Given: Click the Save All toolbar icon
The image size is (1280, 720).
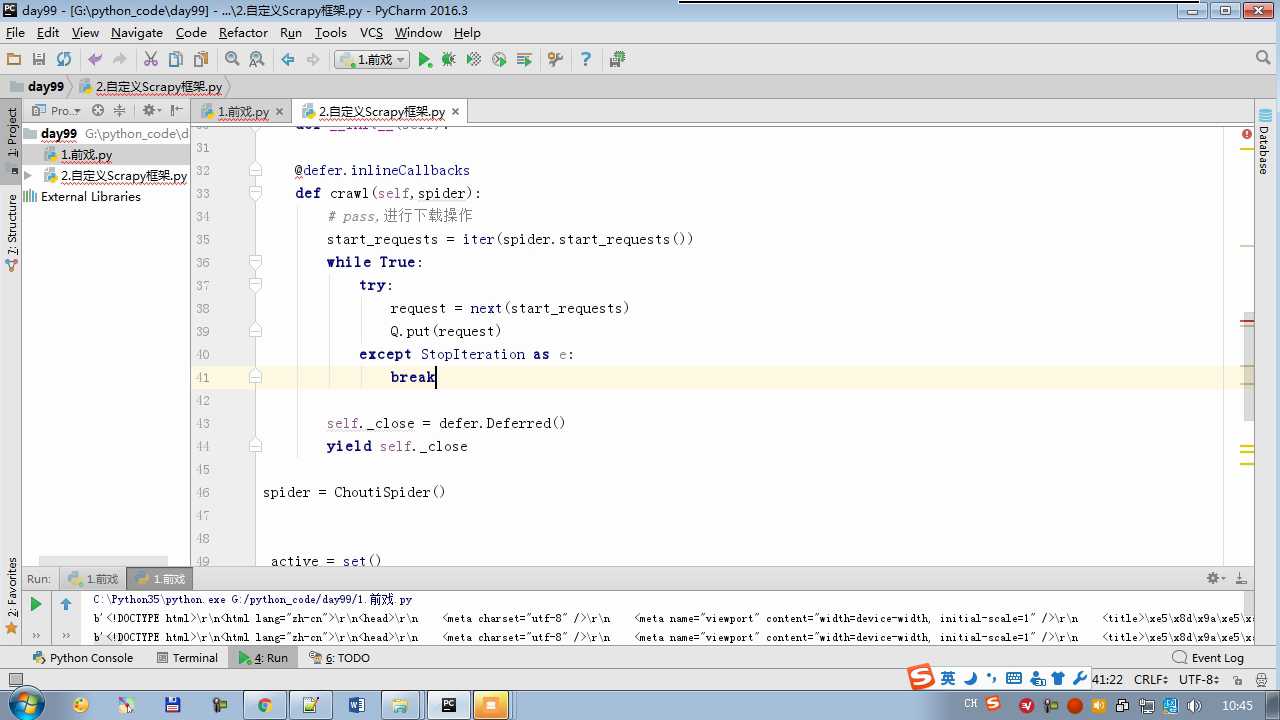Looking at the screenshot, I should pos(39,59).
